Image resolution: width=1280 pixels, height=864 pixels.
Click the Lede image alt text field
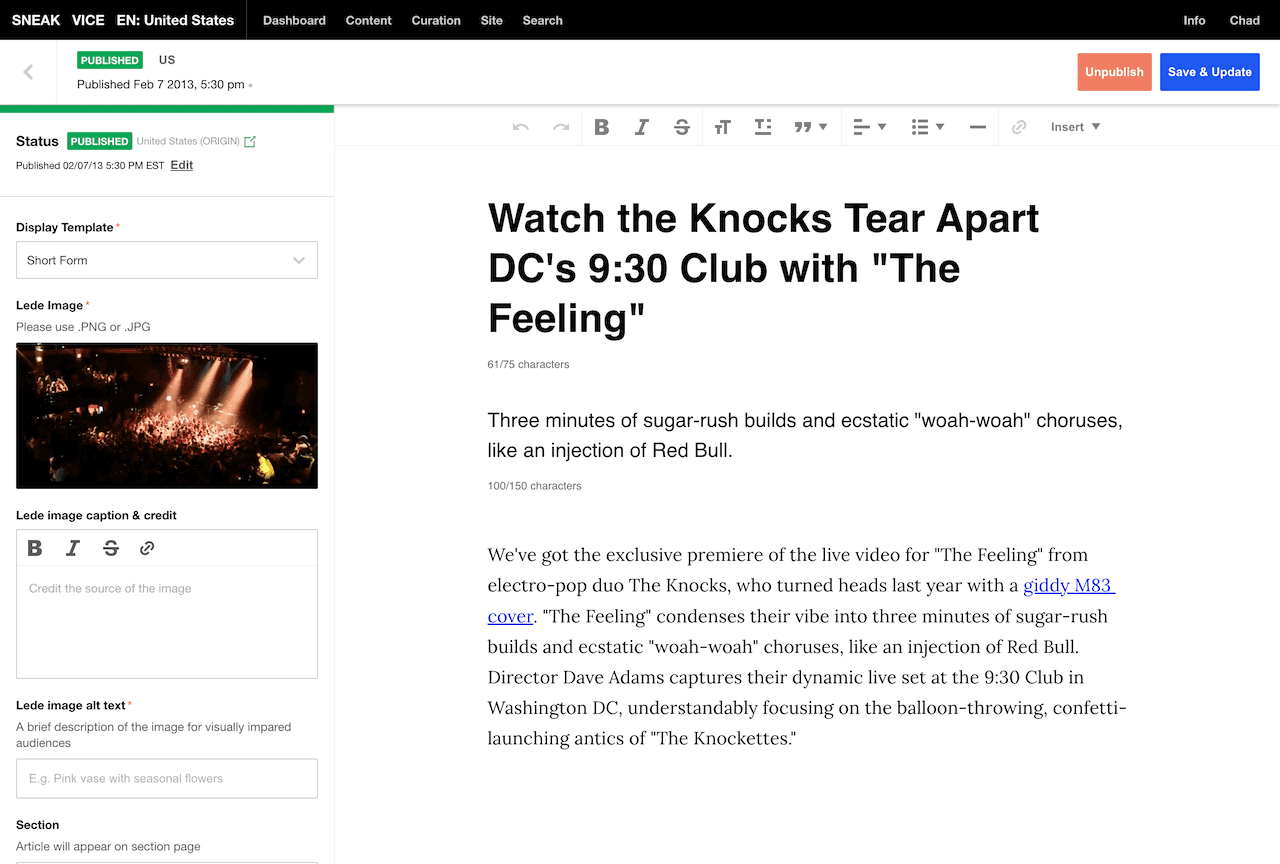(x=167, y=778)
